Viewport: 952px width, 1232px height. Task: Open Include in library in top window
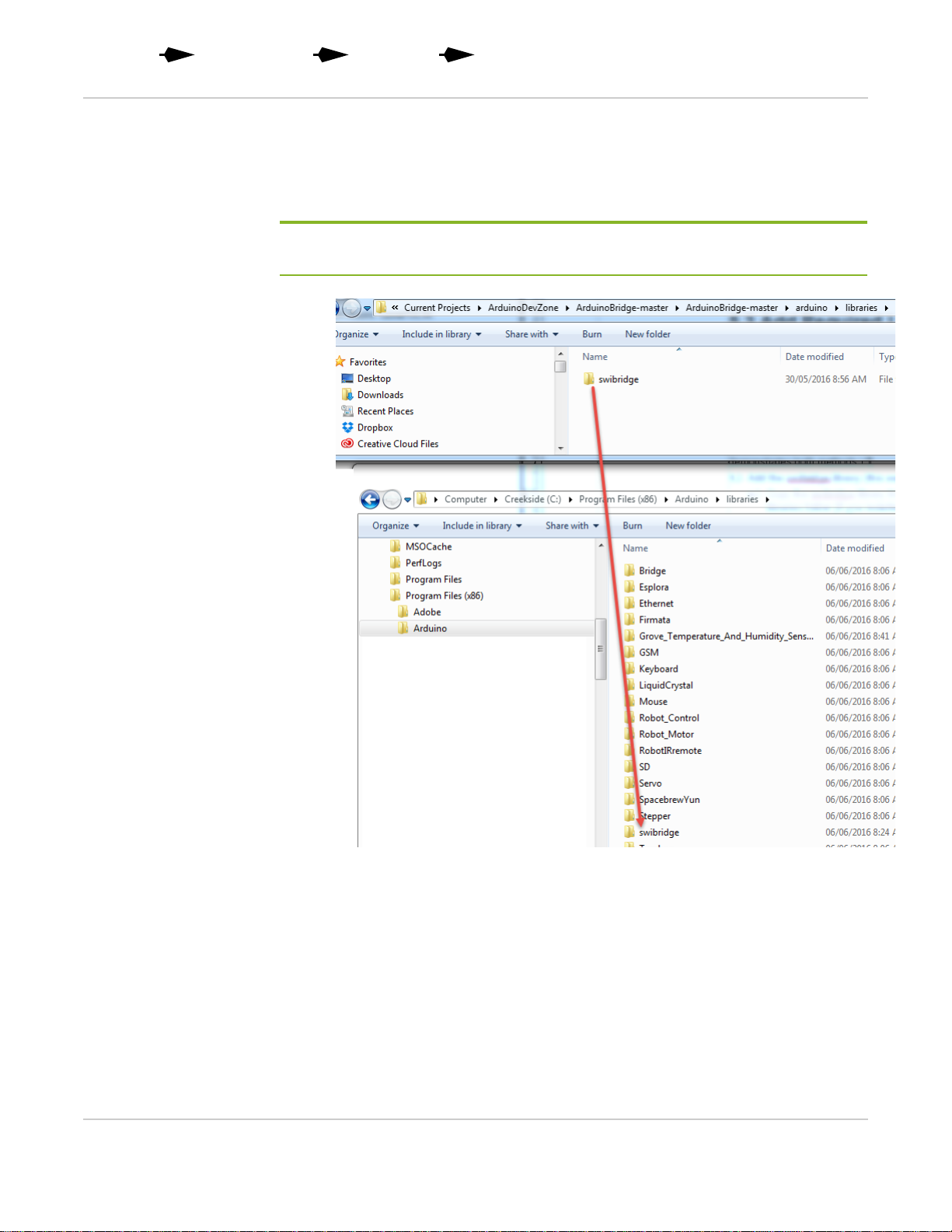point(441,334)
